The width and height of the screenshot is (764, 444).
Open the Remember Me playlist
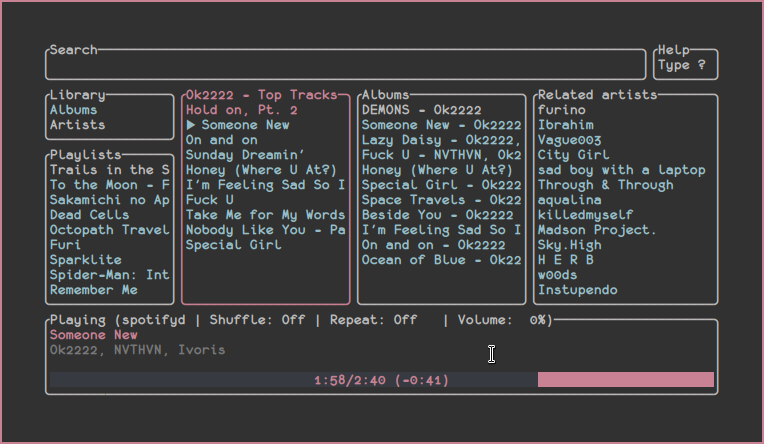(x=94, y=290)
